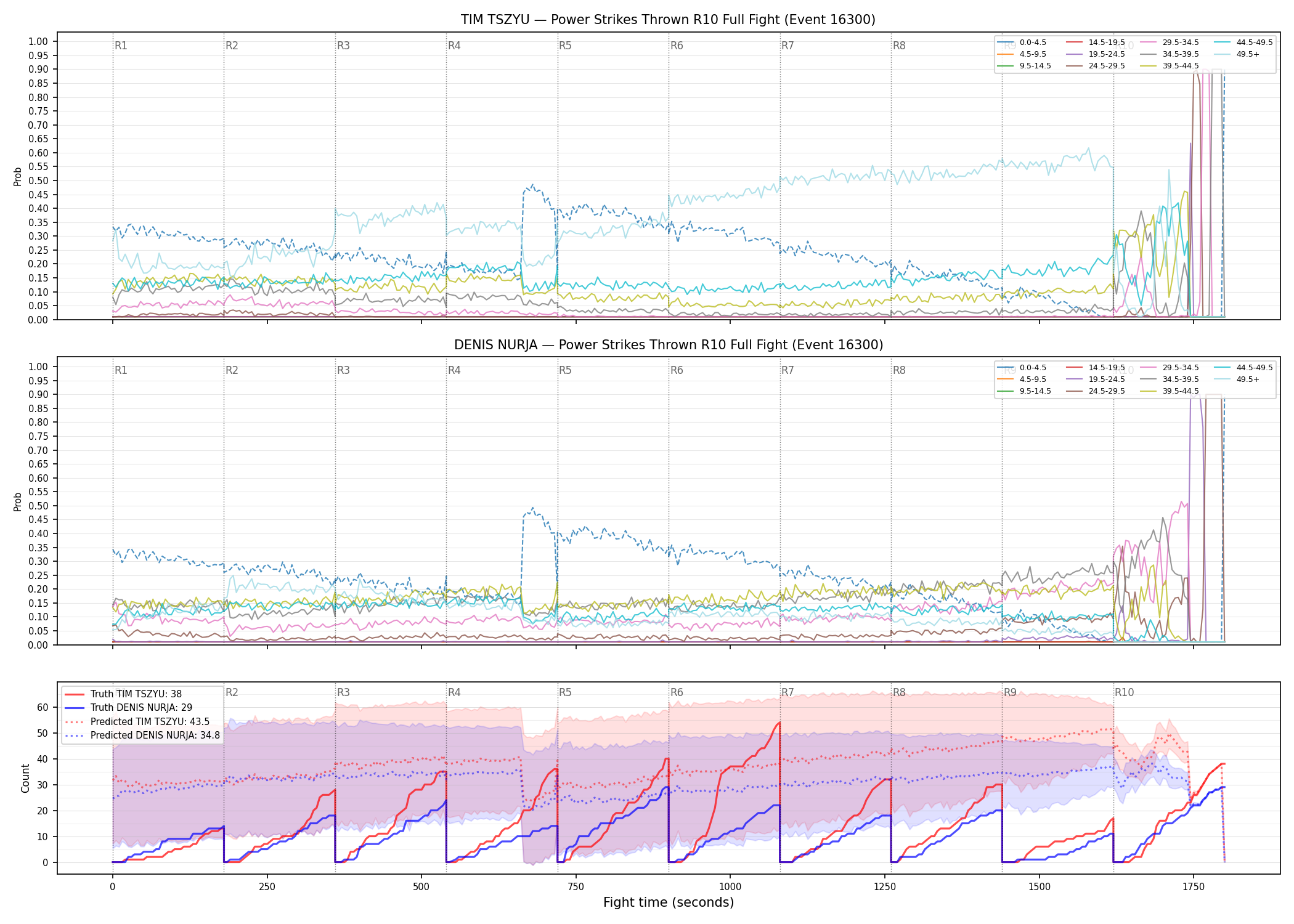
Task: Click '49.5+' in the Nurja chart legend
Action: pyautogui.click(x=1248, y=379)
